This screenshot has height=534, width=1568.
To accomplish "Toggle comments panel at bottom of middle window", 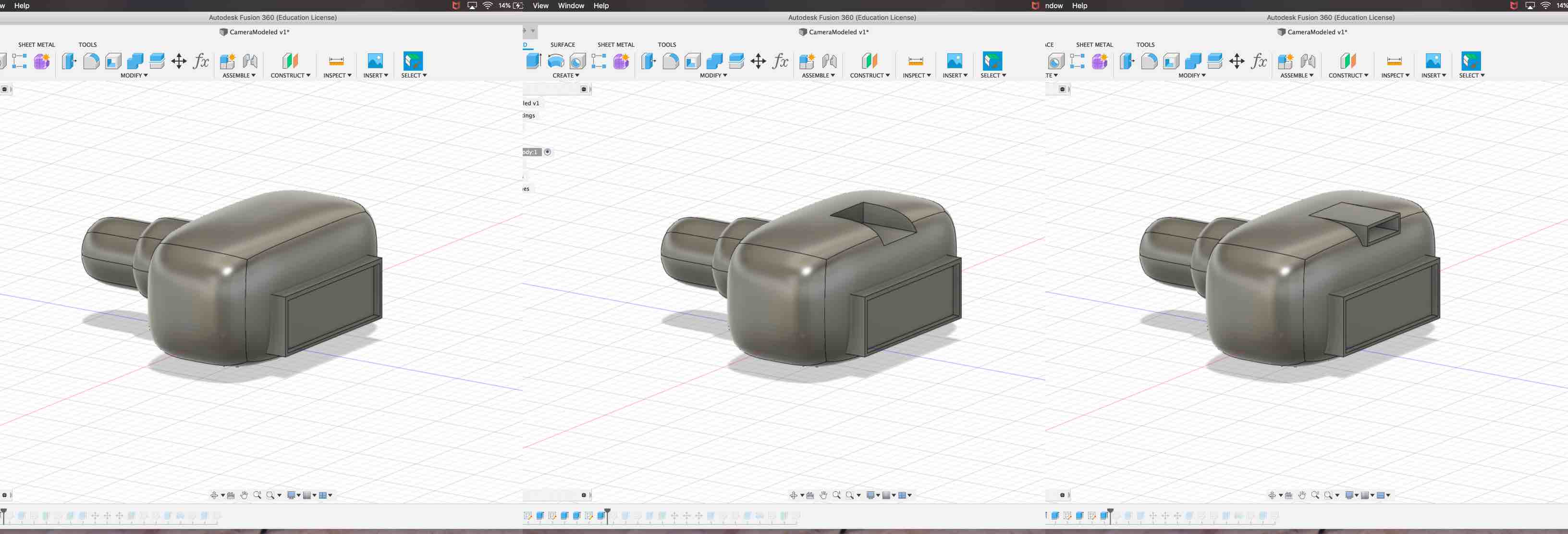I will pyautogui.click(x=584, y=495).
